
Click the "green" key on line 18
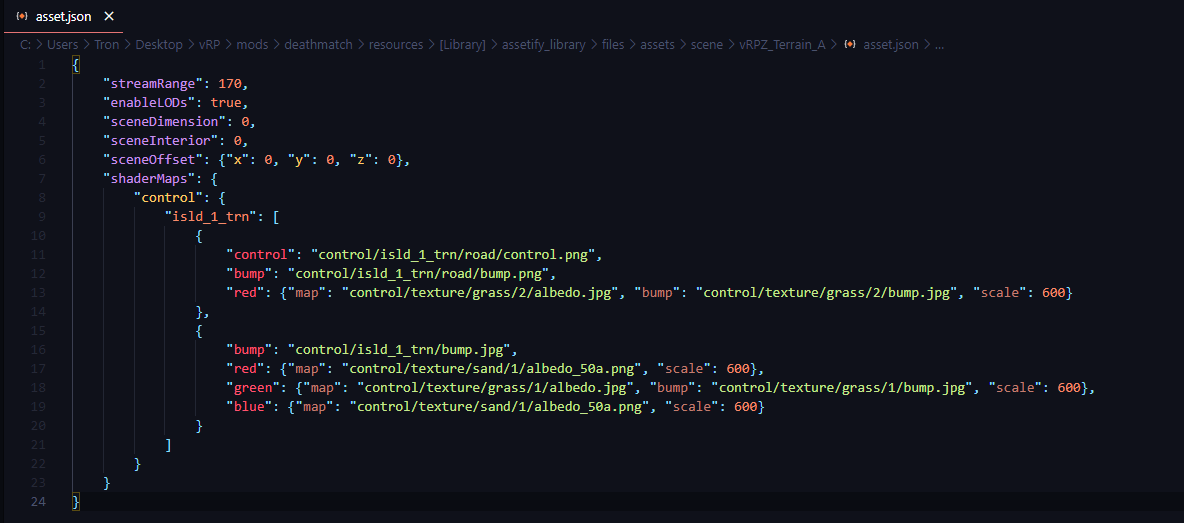click(253, 388)
